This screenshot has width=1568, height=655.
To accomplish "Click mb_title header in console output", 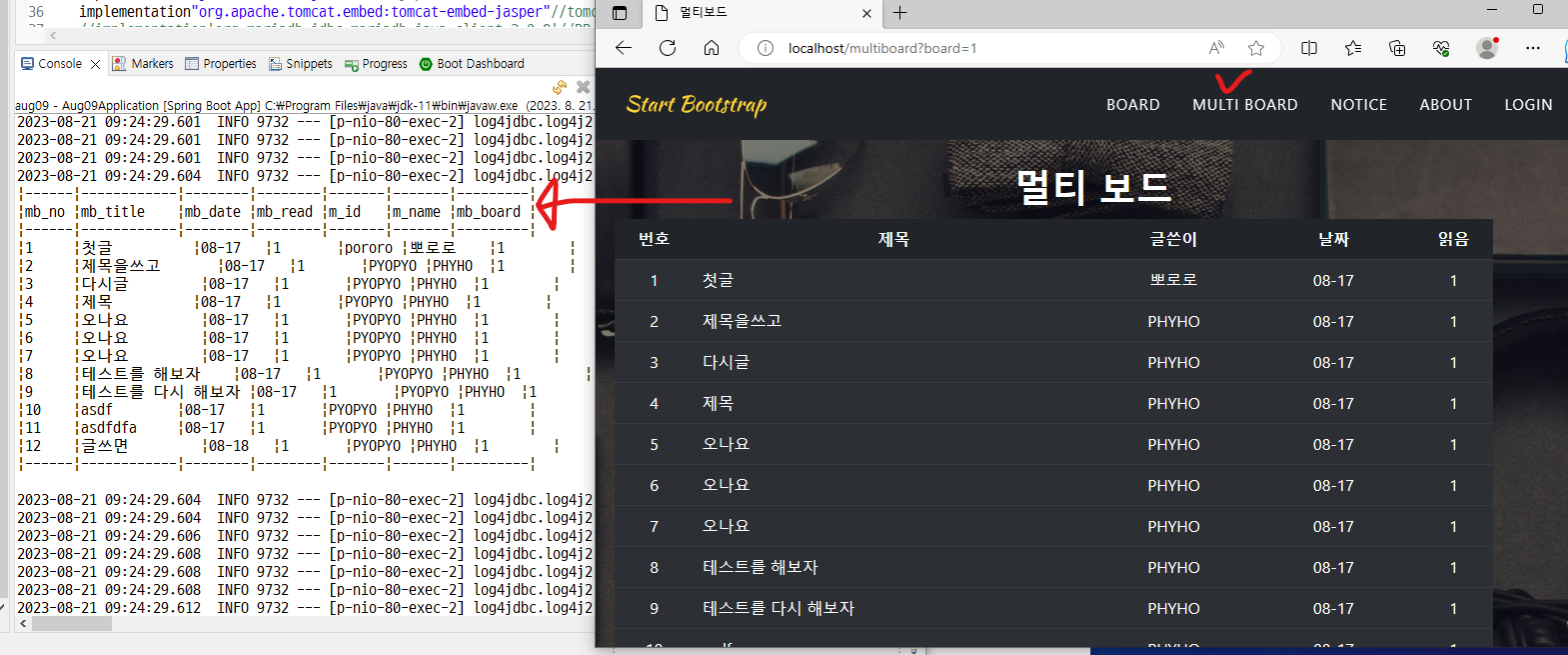I will 113,212.
